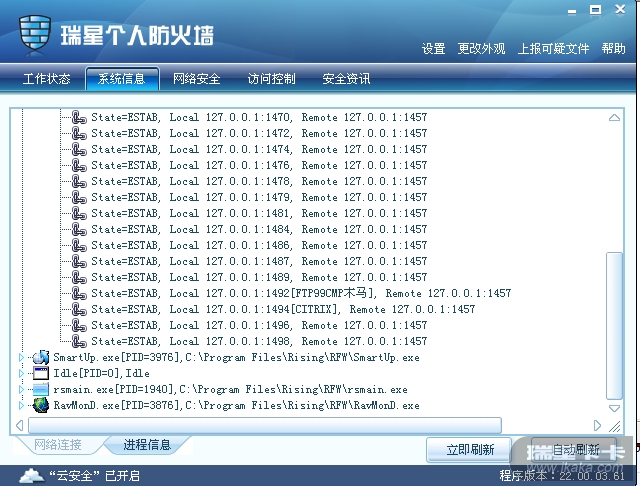Click connection icon for local port 1484
Screen dimensions: 640x486
pos(79,229)
